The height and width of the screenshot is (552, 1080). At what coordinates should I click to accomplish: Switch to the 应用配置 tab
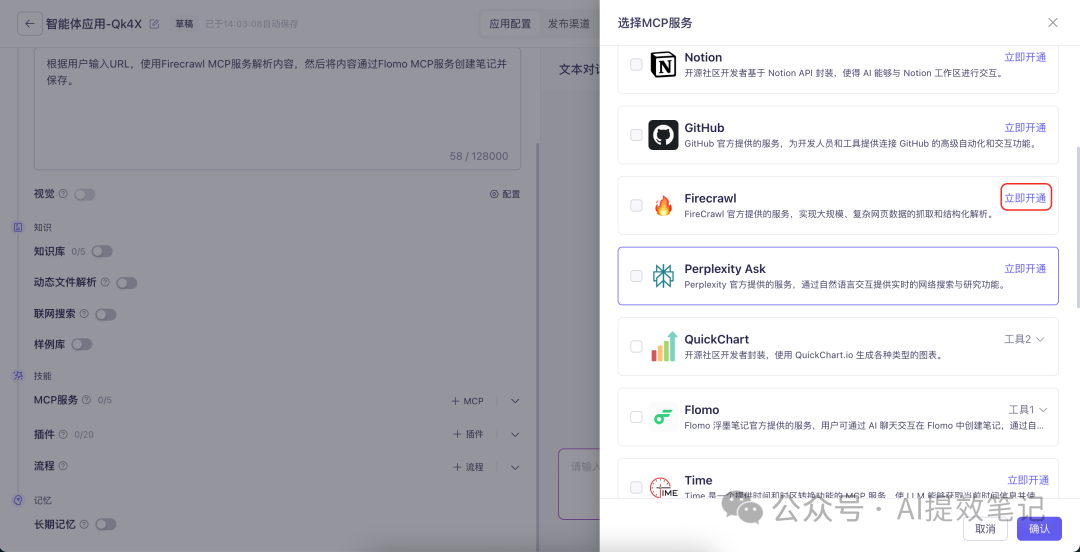click(x=510, y=24)
